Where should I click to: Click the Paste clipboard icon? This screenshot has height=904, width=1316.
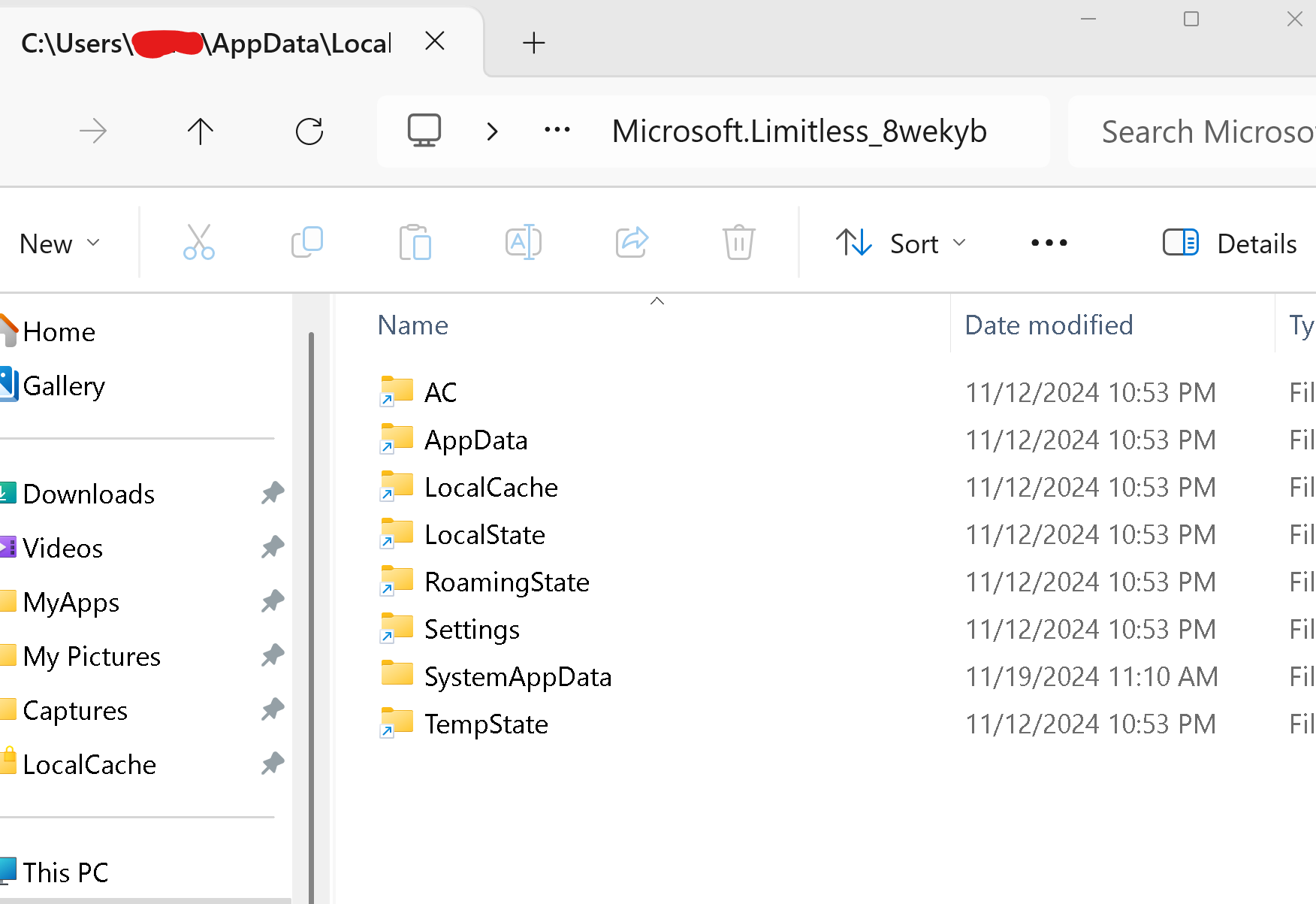pos(415,243)
